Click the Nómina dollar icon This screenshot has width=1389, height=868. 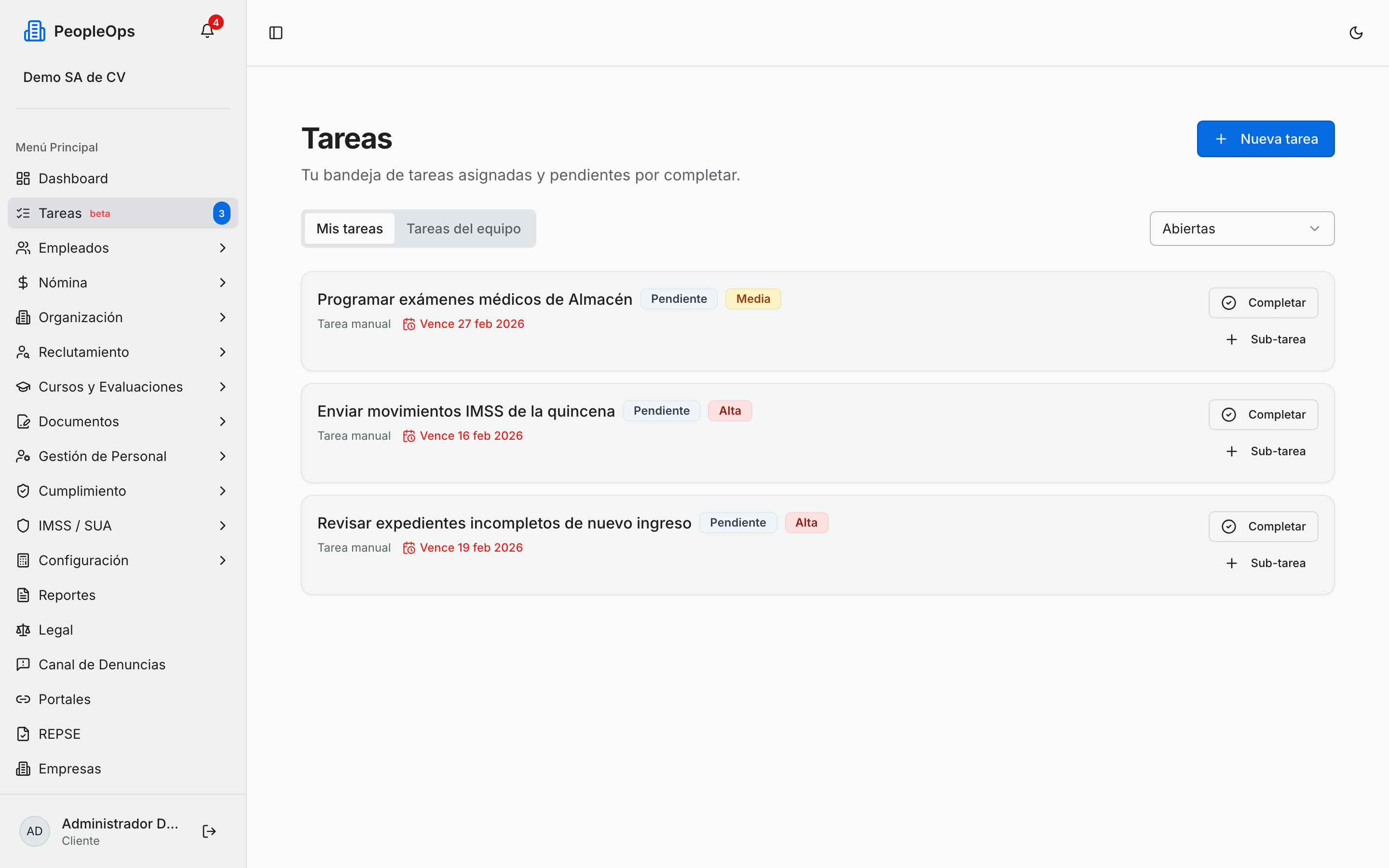(23, 283)
